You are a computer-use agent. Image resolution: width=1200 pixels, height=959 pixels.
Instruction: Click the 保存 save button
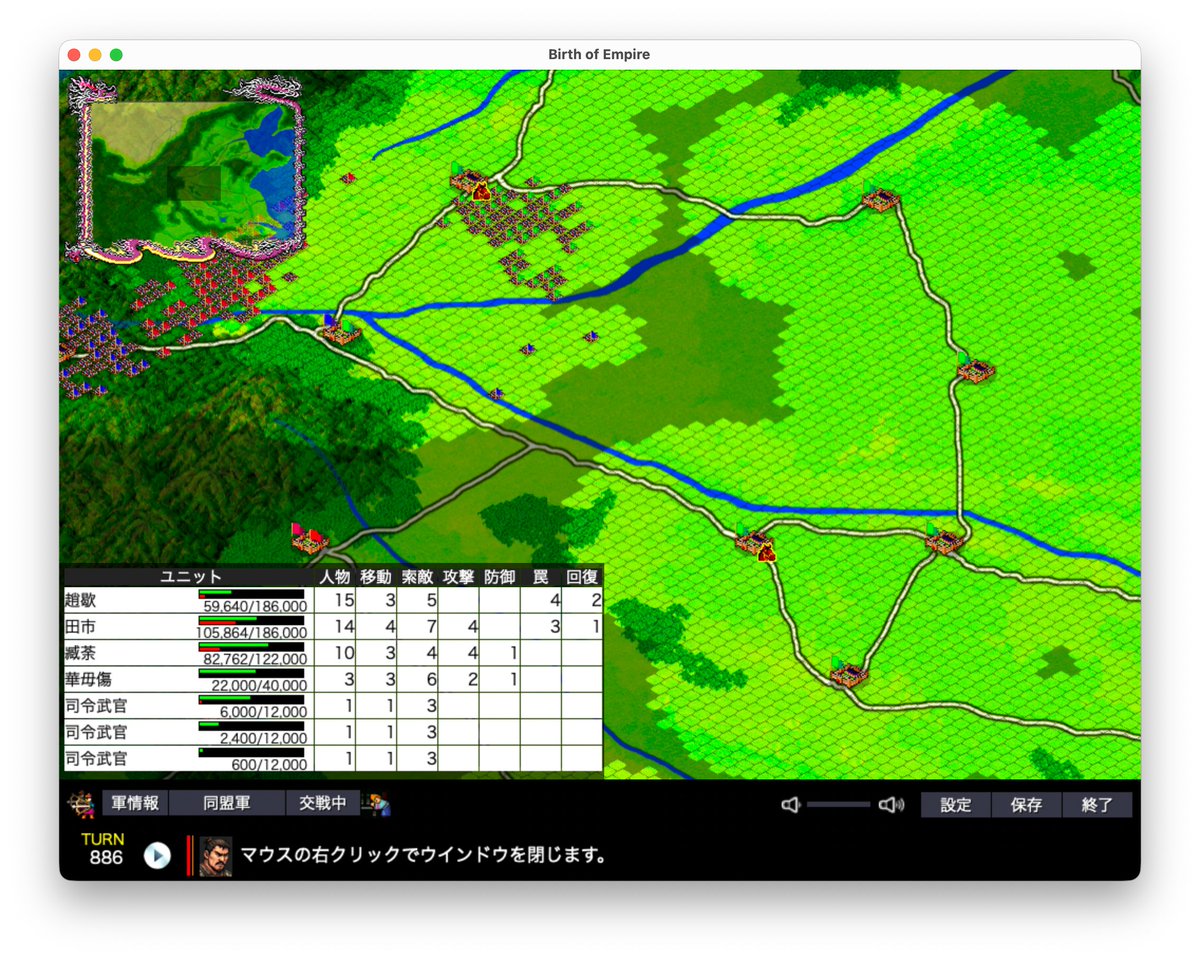pos(1026,804)
